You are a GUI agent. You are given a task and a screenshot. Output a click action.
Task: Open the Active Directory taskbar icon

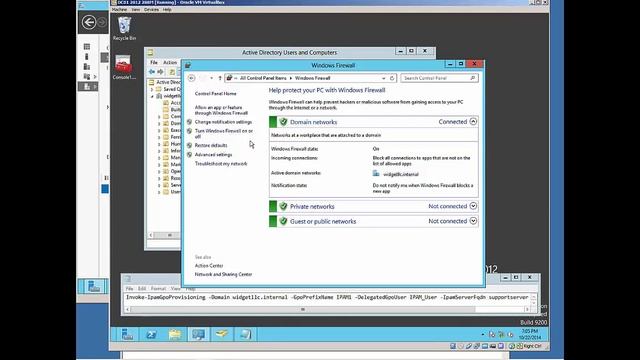coord(222,334)
